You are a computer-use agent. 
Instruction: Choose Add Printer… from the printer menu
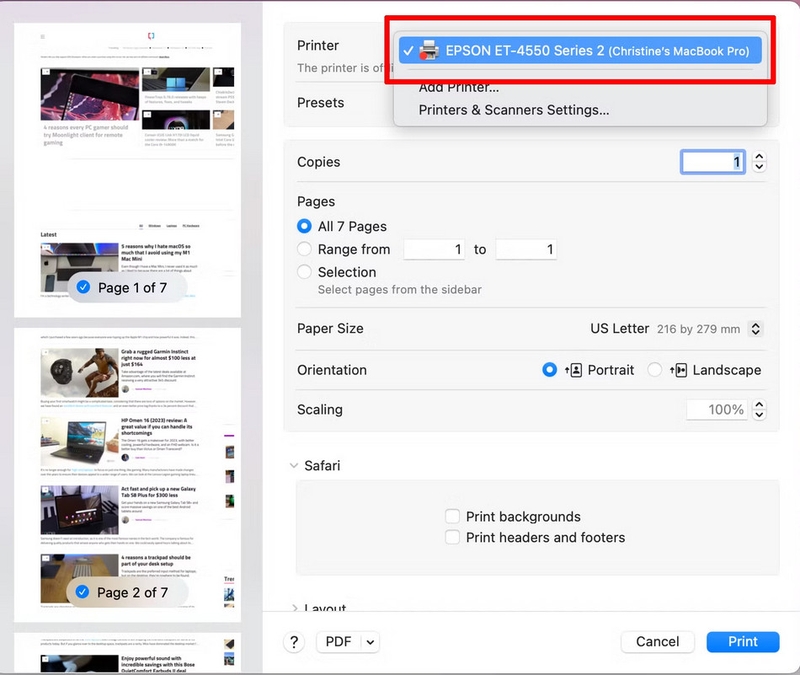click(x=459, y=87)
